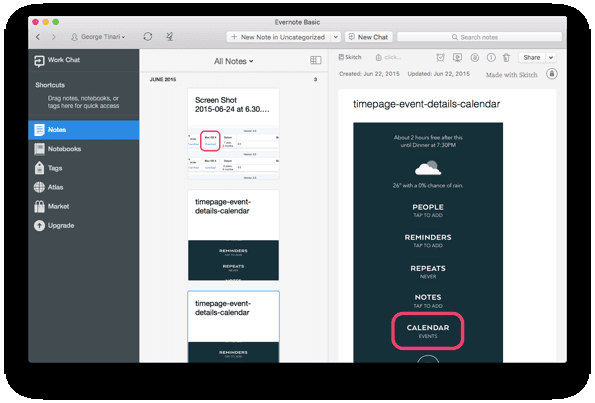
Task: Open George Tinari account menu
Action: [x=98, y=37]
